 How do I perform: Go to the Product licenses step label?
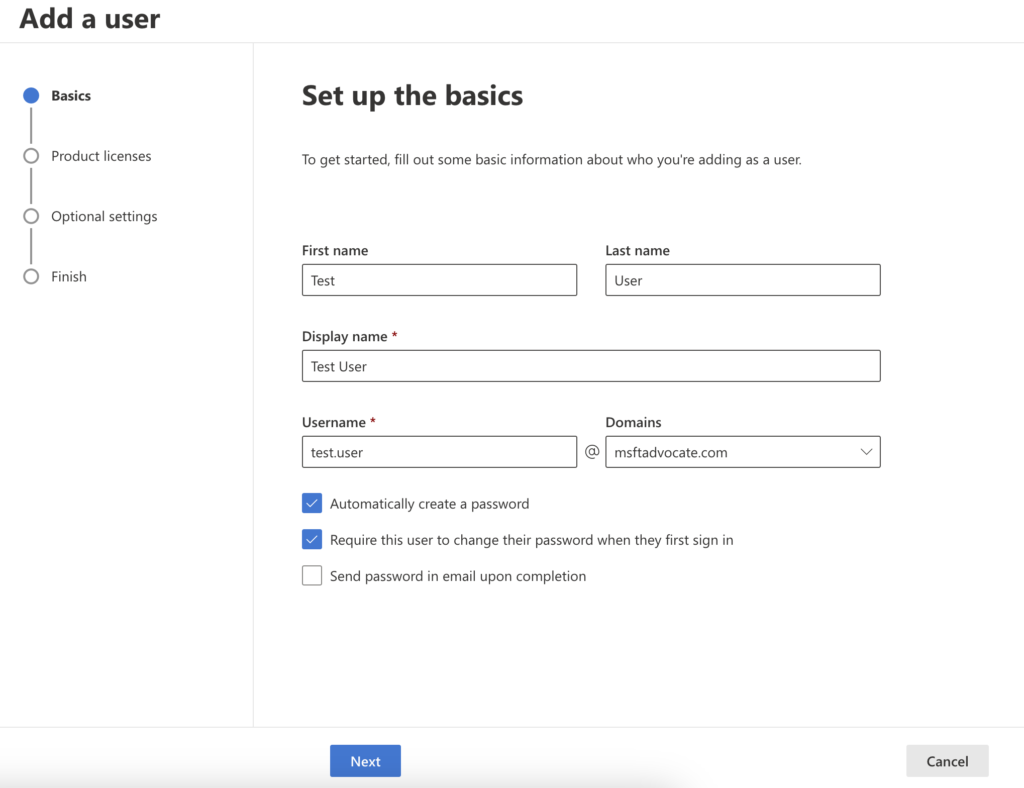pos(101,156)
